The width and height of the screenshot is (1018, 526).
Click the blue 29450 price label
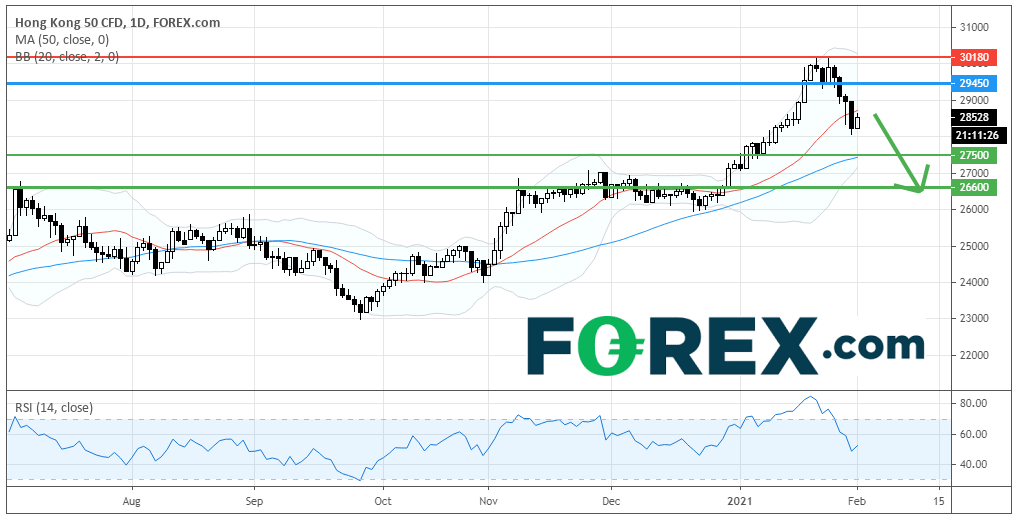[x=973, y=83]
